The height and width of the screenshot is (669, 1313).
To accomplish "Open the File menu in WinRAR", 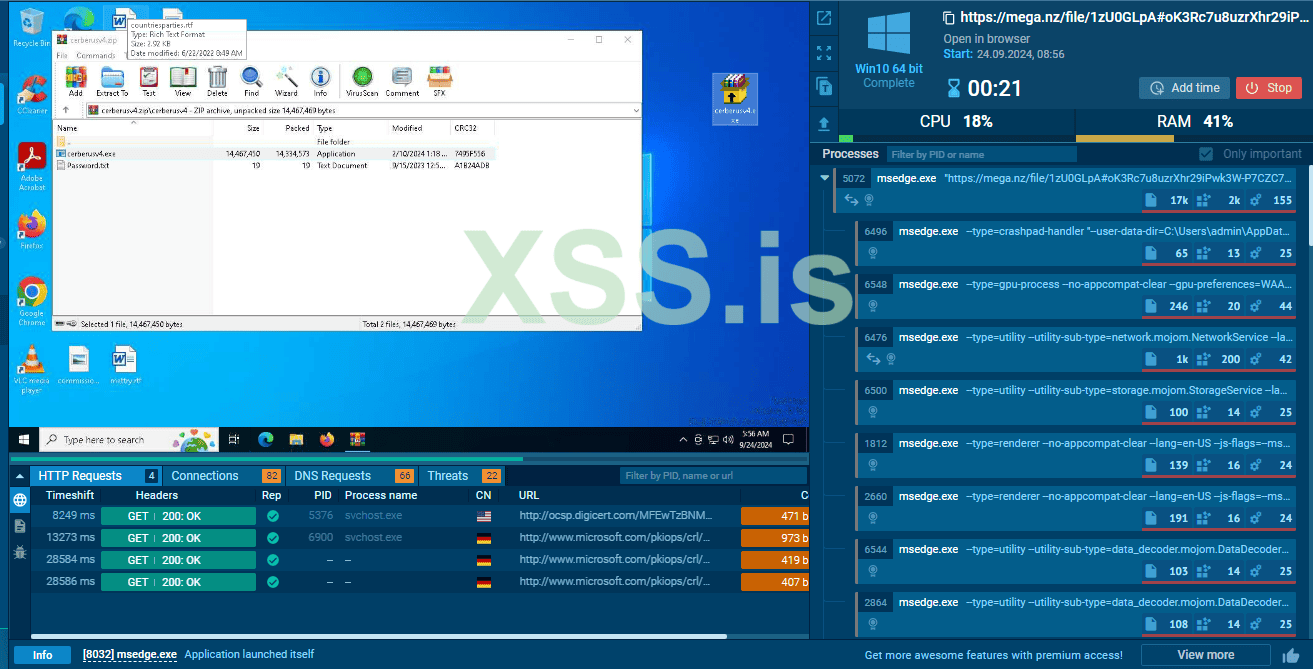I will point(62,56).
